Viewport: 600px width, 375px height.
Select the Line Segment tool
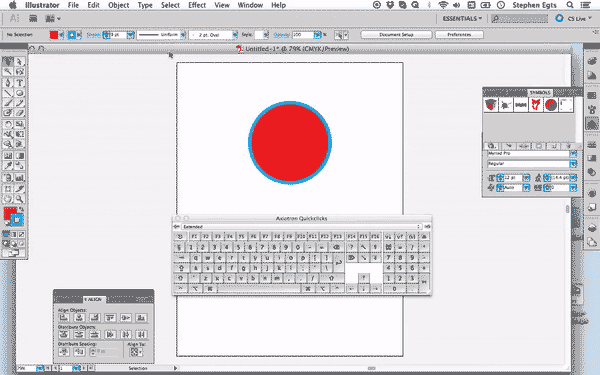click(x=8, y=93)
